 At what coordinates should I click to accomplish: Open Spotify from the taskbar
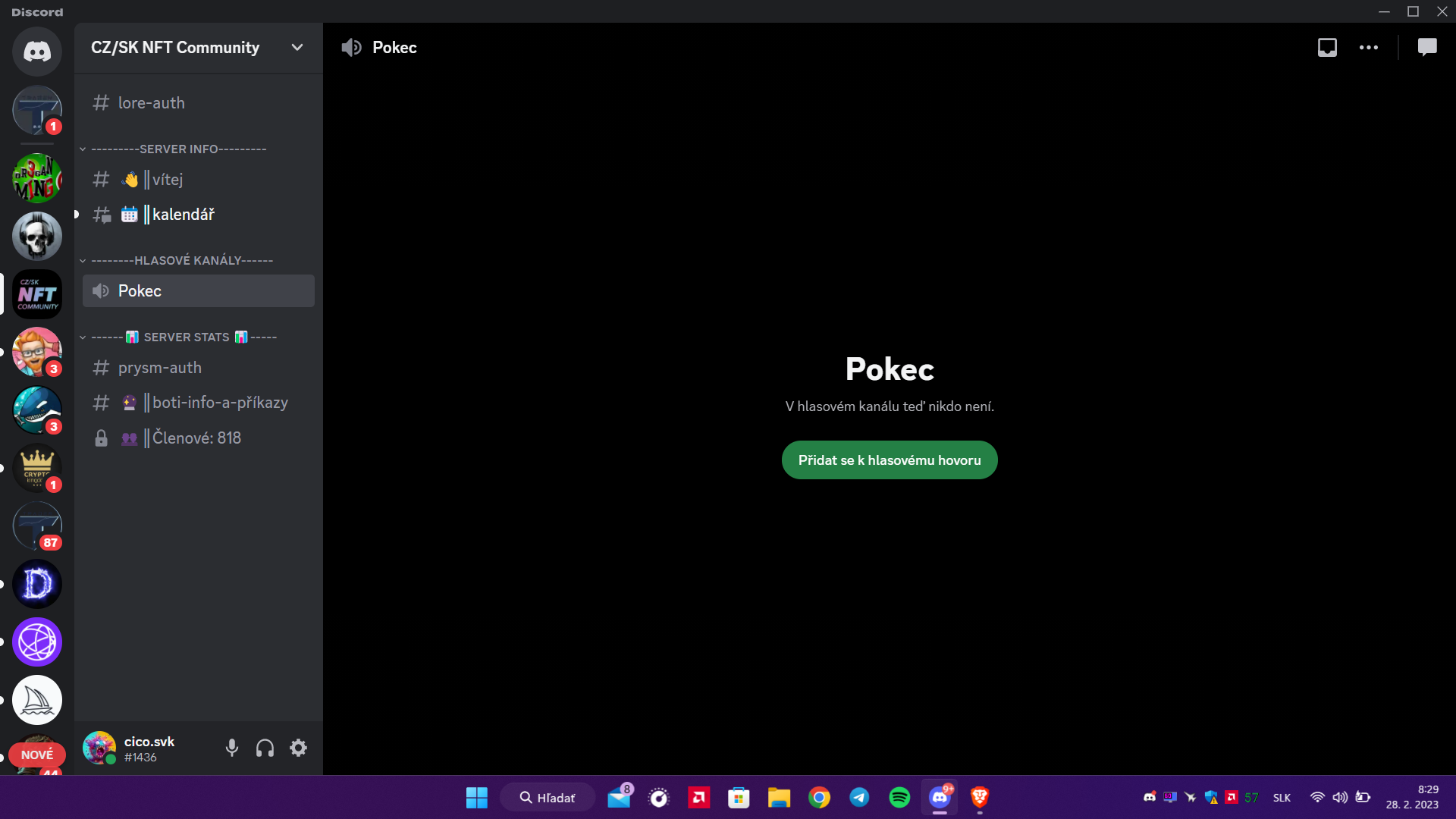click(x=899, y=798)
